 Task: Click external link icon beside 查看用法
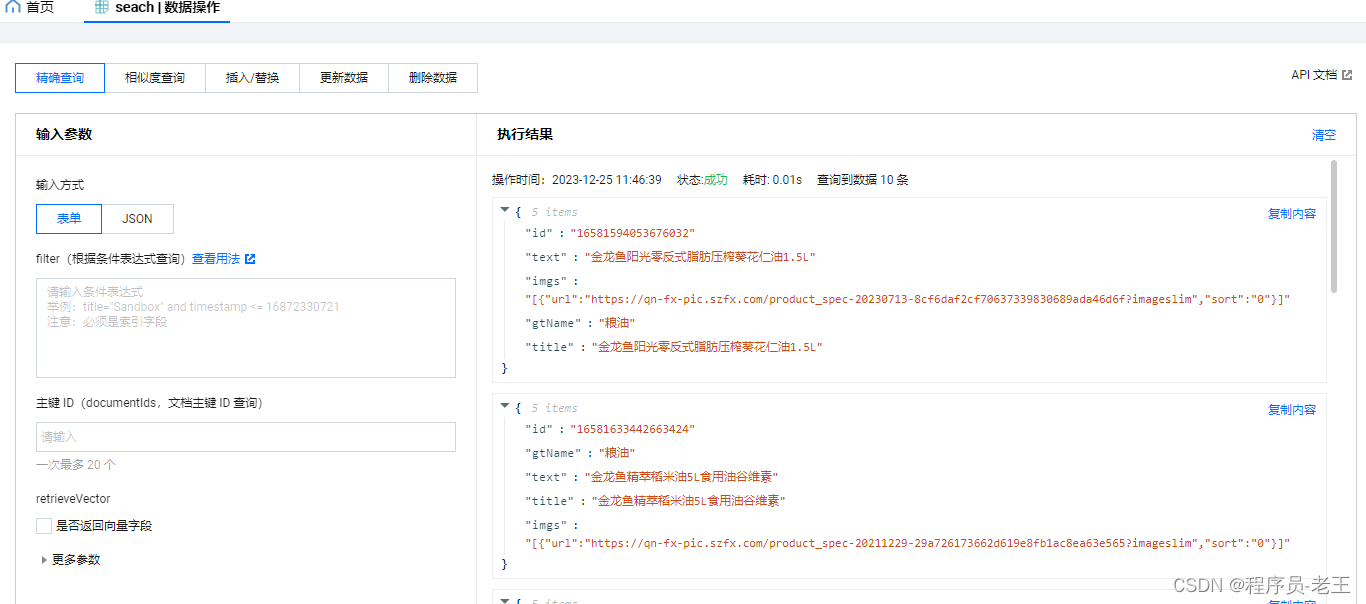(x=250, y=259)
